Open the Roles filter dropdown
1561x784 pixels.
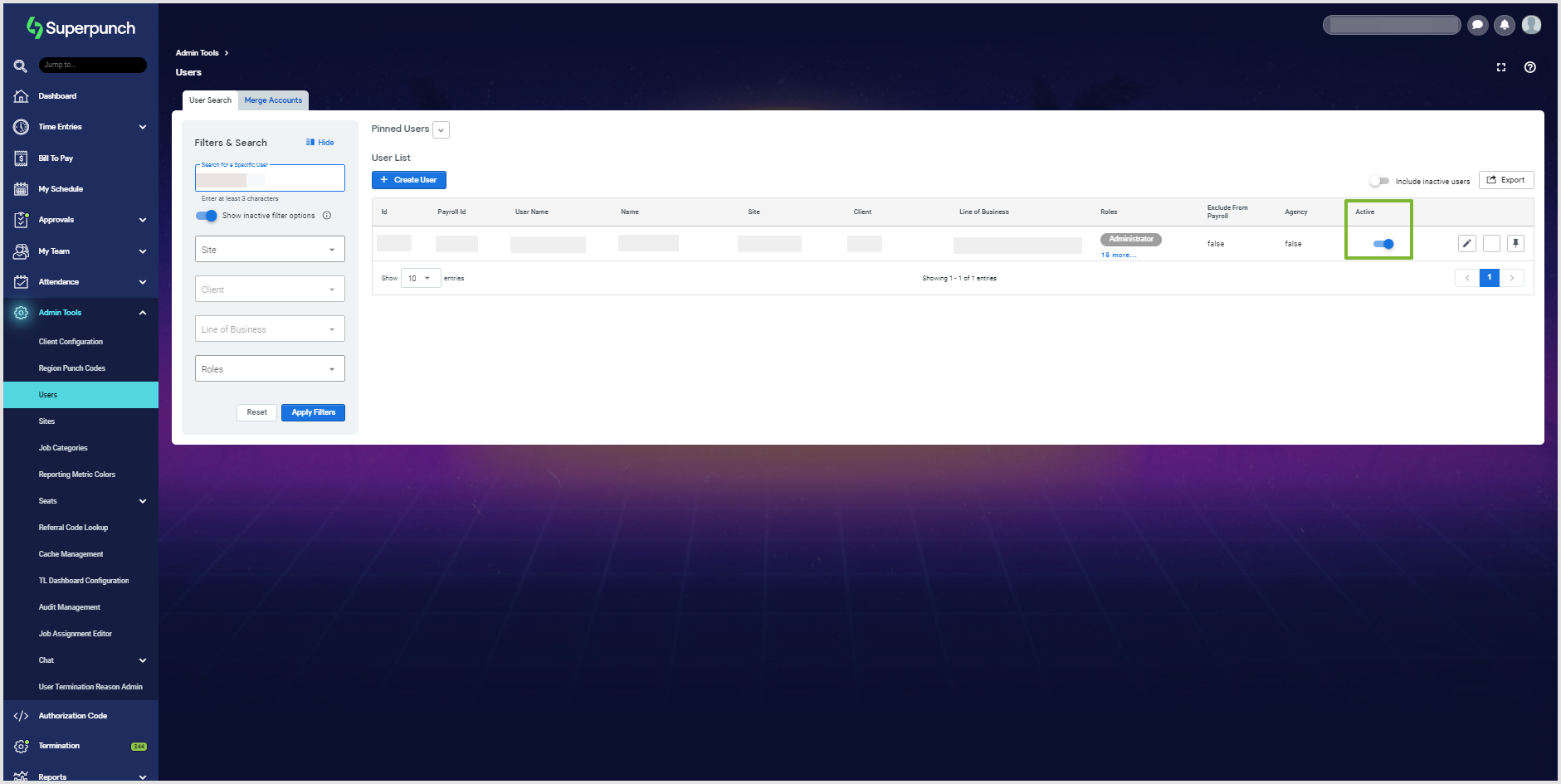click(x=270, y=369)
